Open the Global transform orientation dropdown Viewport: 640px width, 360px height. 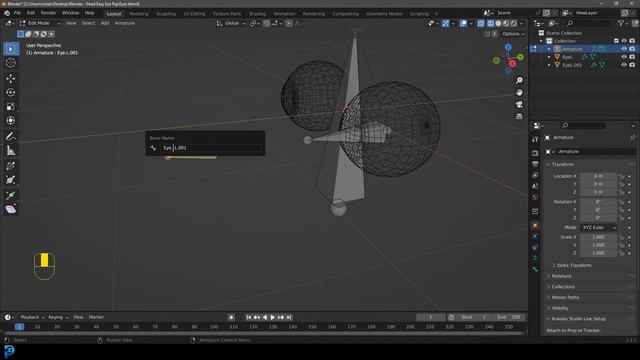tap(231, 24)
